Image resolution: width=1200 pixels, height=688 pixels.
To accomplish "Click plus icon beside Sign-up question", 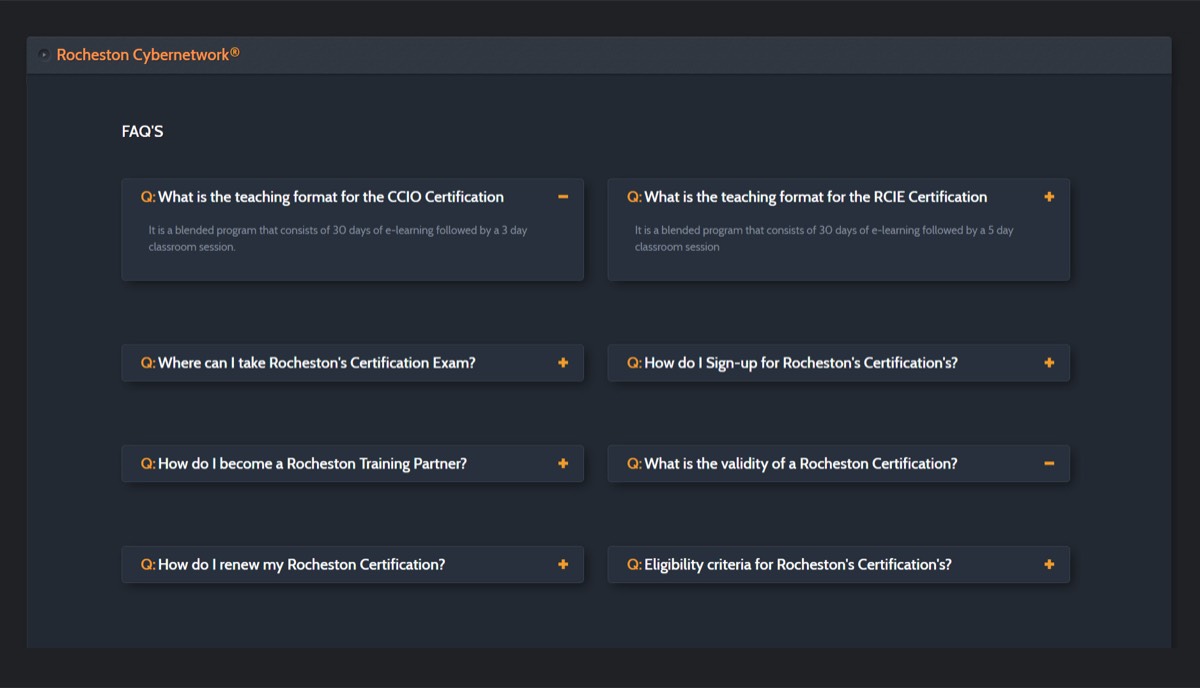I will coord(1049,363).
